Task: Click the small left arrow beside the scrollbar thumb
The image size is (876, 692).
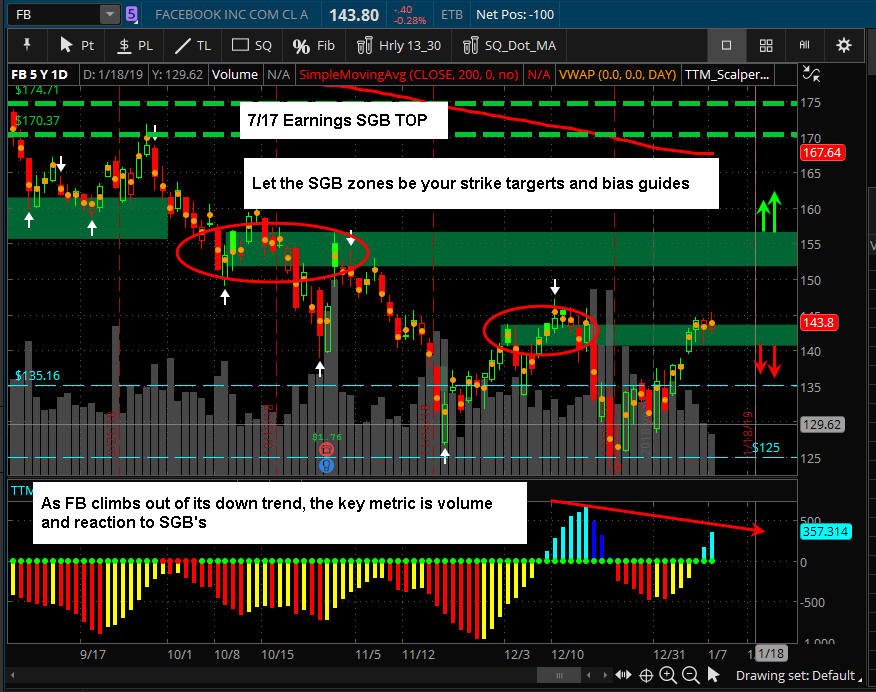Action: 588,675
